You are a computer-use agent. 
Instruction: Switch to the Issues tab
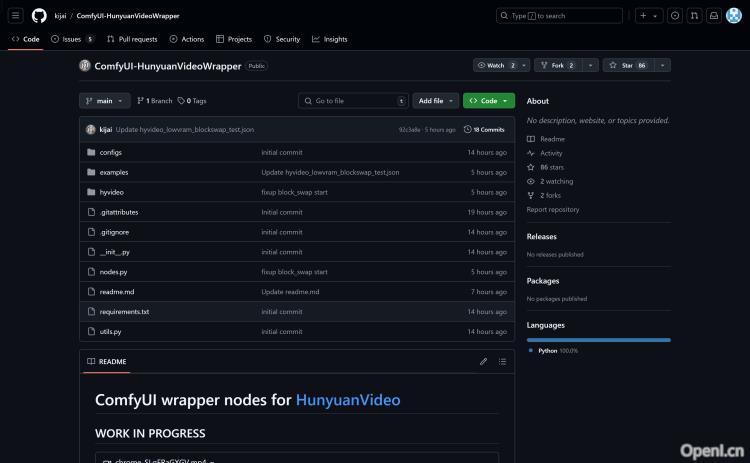pyautogui.click(x=72, y=39)
